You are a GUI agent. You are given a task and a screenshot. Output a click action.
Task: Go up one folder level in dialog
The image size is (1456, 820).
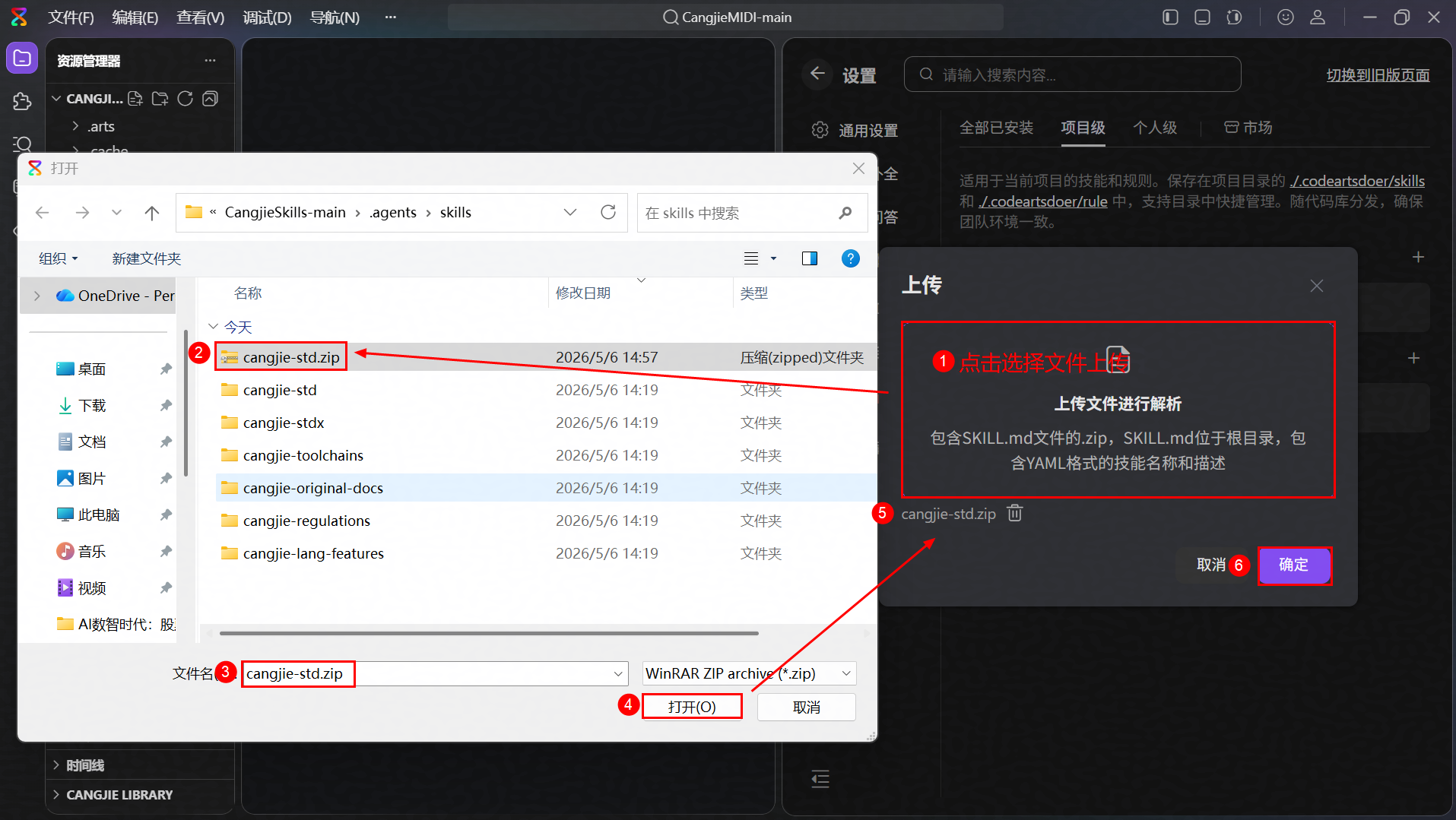click(152, 213)
